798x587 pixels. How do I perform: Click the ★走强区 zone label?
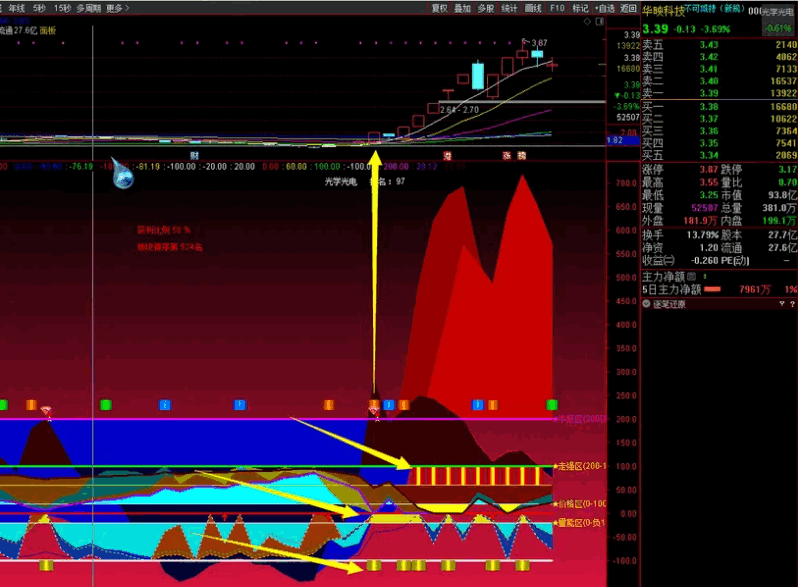click(579, 466)
